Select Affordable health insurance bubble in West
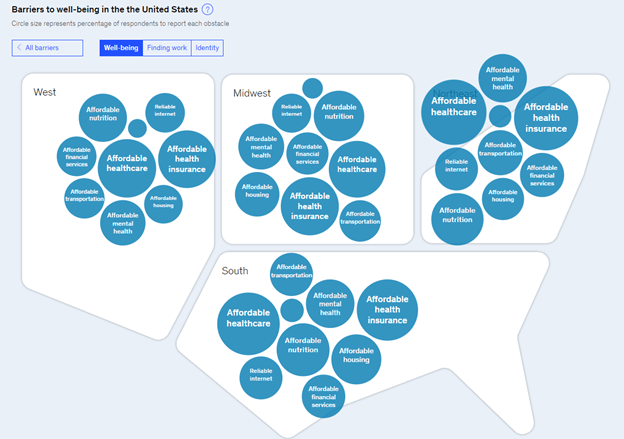This screenshot has height=439, width=624. pos(187,159)
